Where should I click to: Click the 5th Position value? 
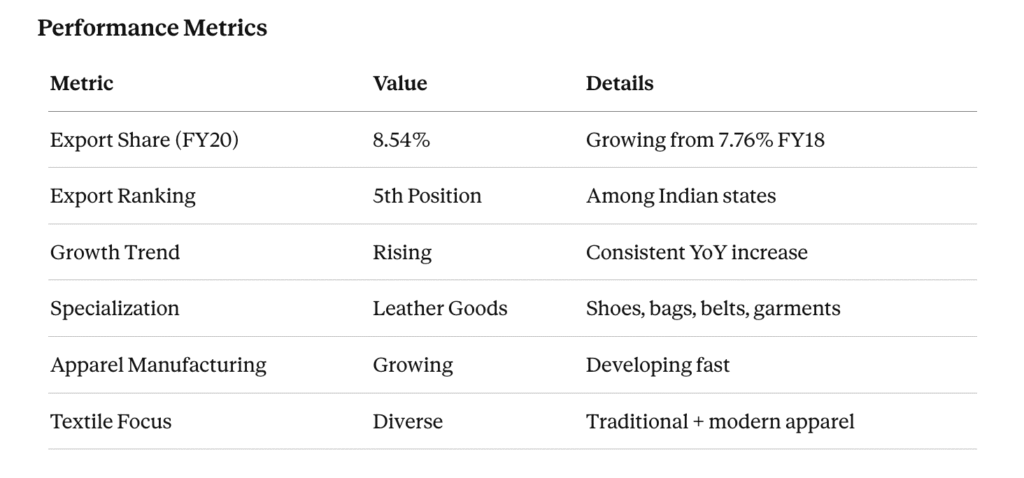tap(427, 196)
